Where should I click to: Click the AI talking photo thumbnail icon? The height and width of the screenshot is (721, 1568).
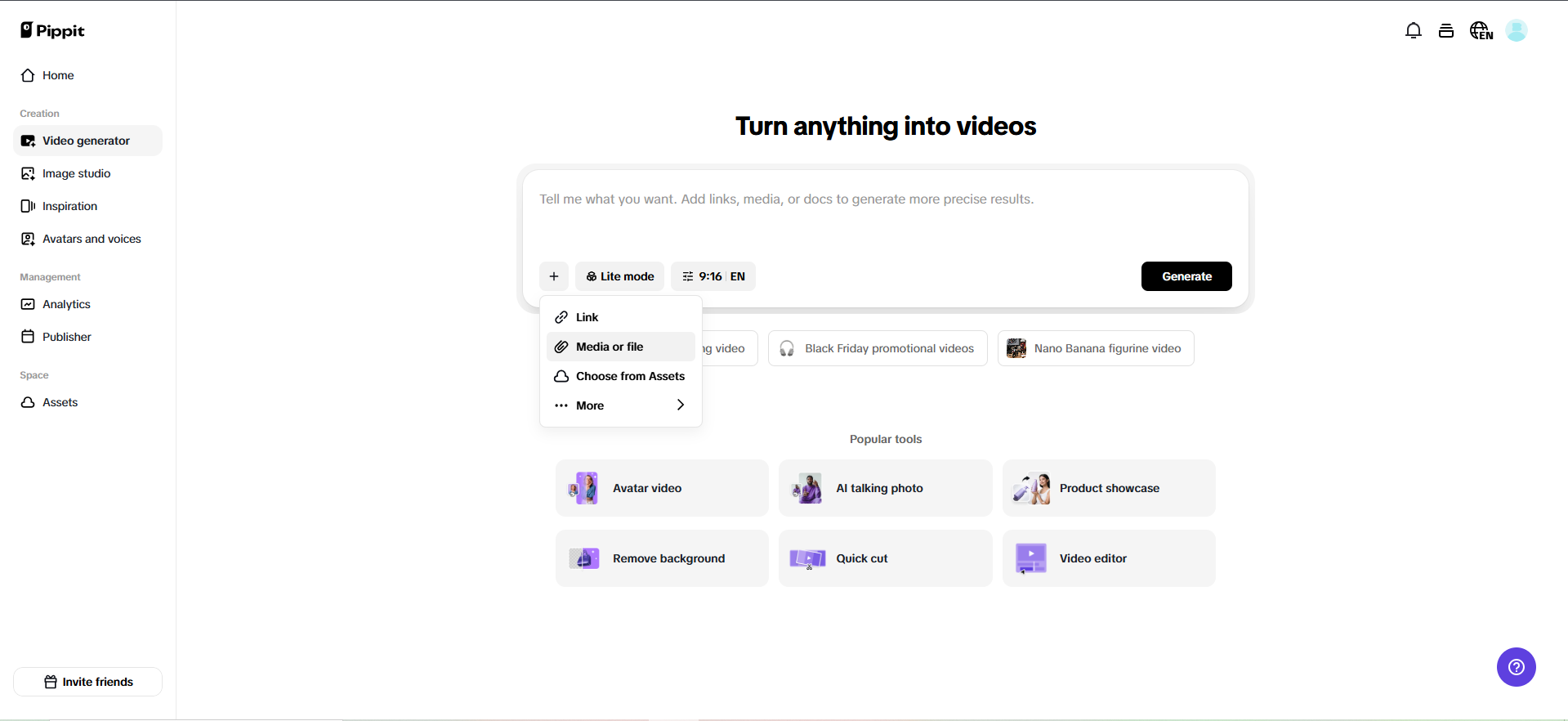pos(807,488)
